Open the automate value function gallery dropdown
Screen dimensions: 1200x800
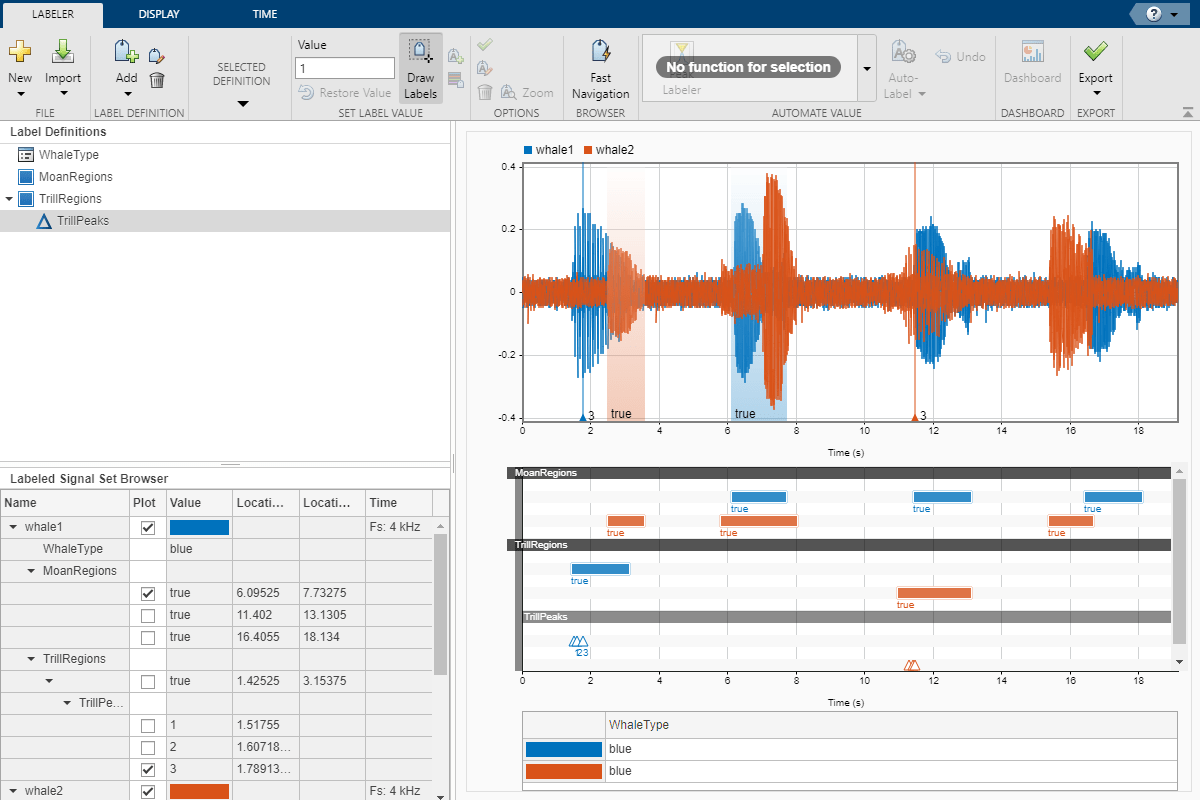(867, 68)
